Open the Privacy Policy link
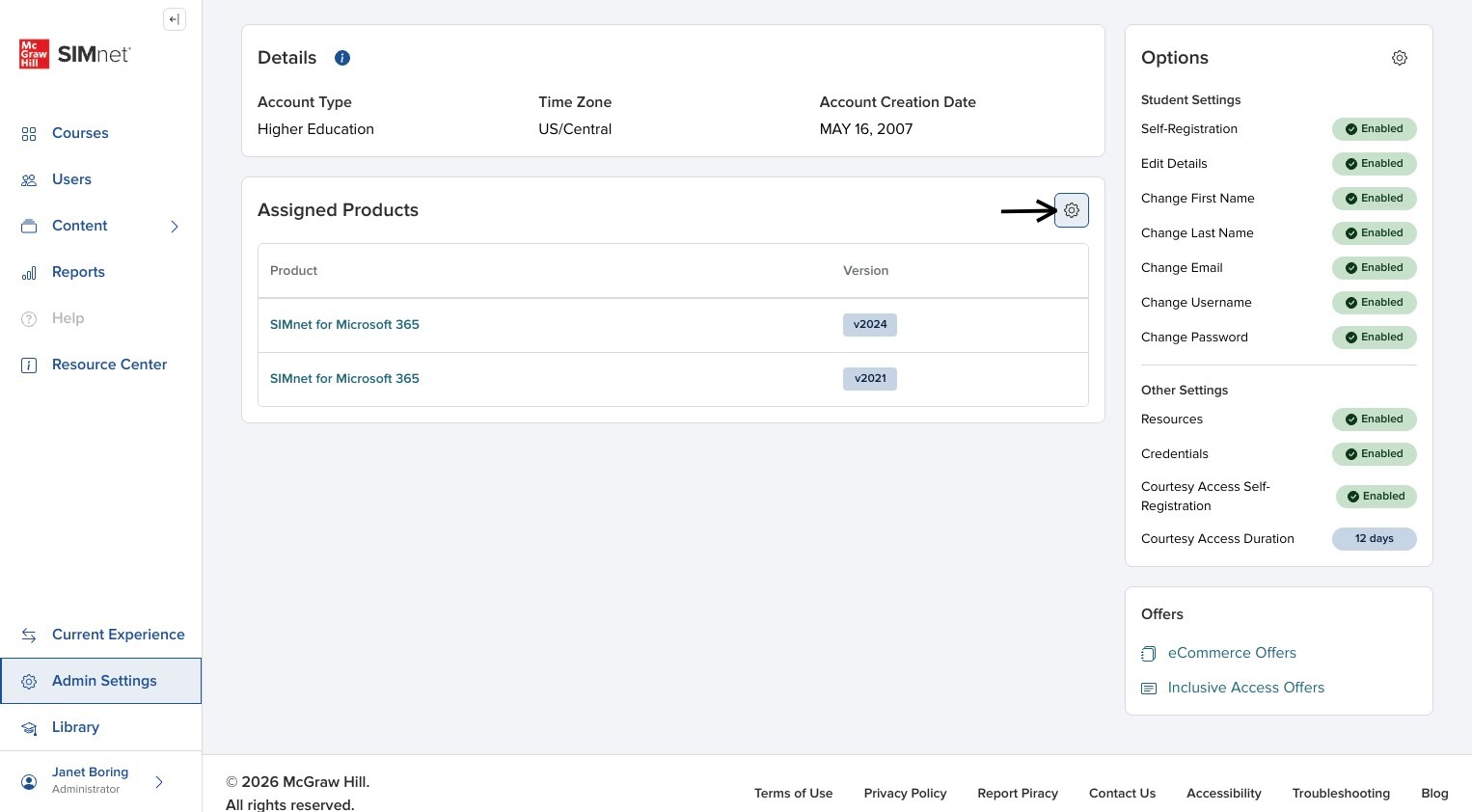This screenshot has width=1472, height=812. click(905, 794)
